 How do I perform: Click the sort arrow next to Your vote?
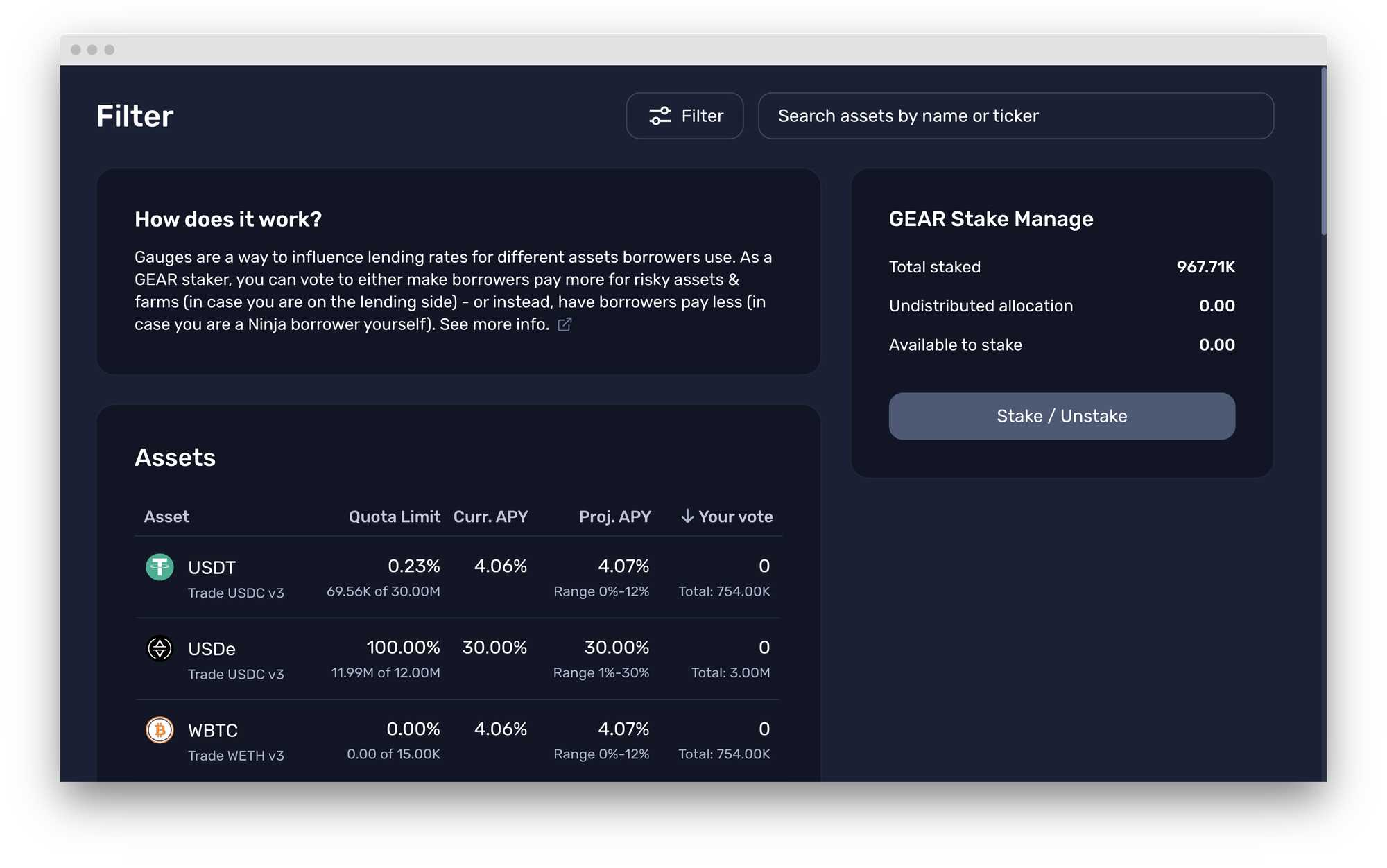pos(686,516)
